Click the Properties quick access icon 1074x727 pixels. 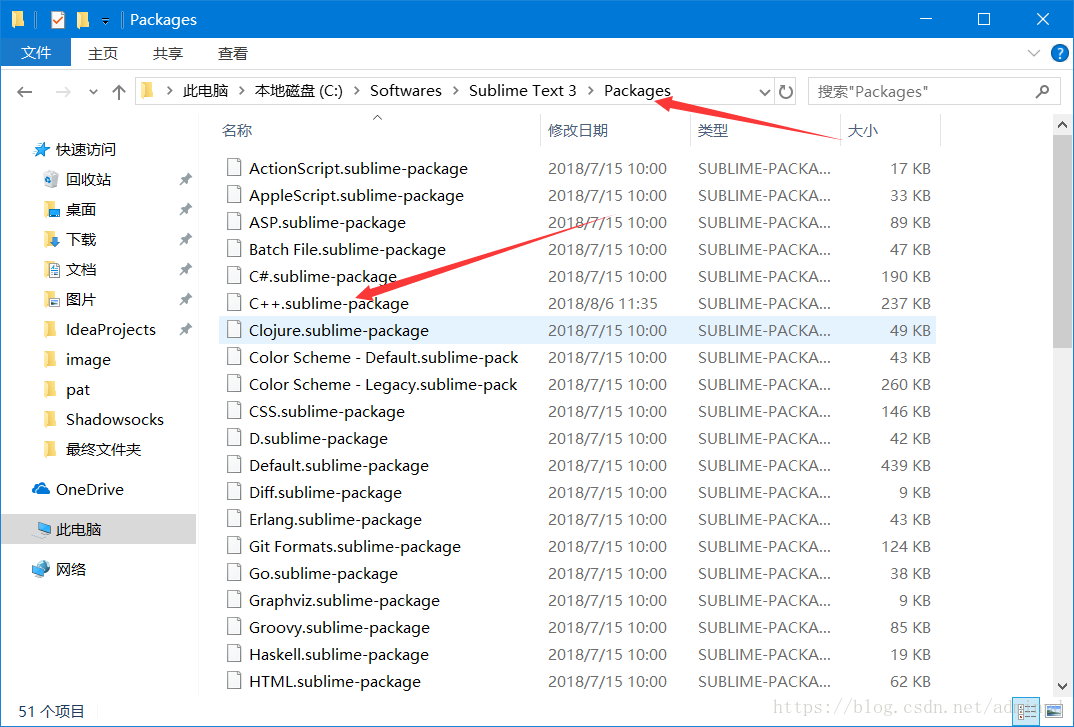pyautogui.click(x=58, y=20)
